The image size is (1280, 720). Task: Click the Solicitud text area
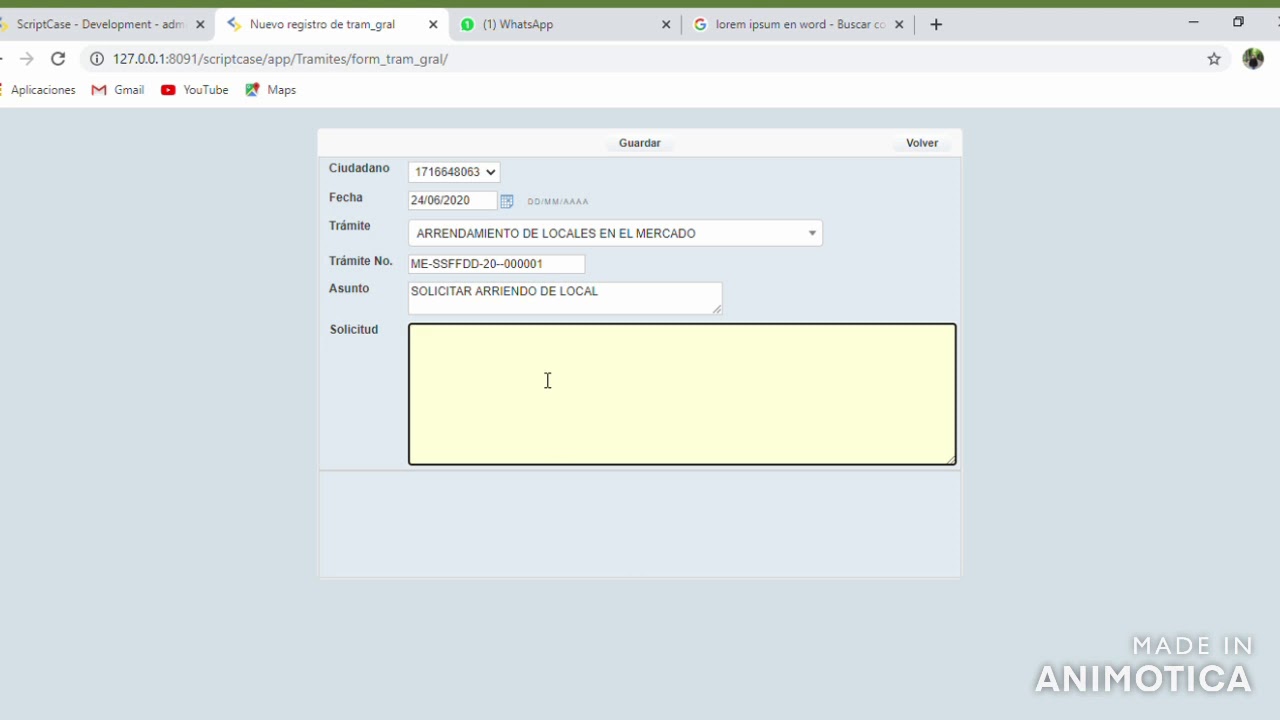click(682, 394)
